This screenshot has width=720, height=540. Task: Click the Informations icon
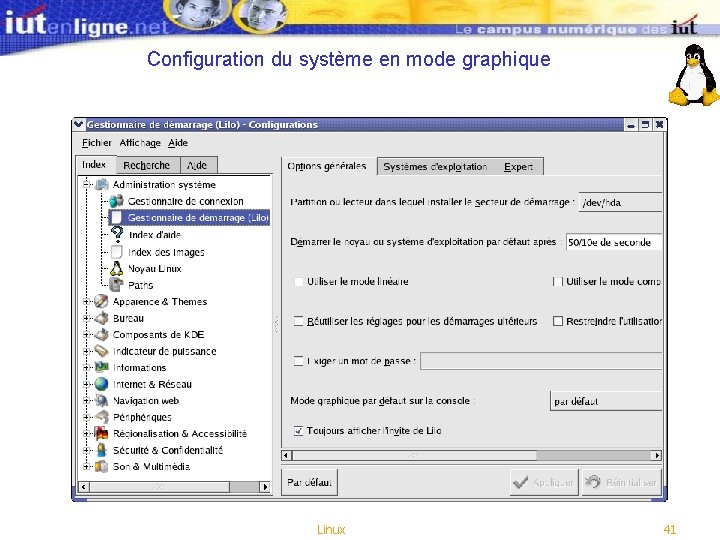pyautogui.click(x=101, y=367)
